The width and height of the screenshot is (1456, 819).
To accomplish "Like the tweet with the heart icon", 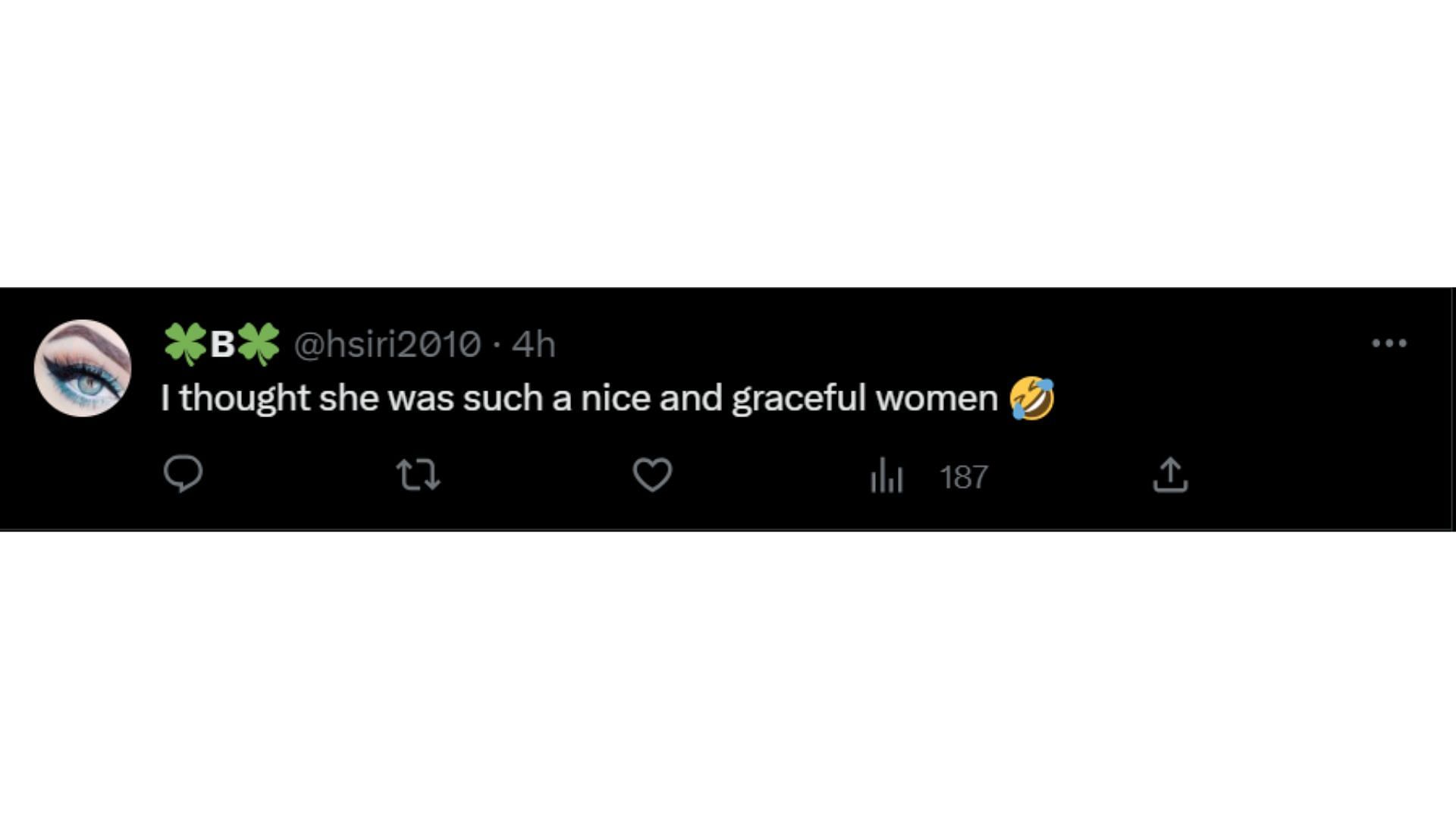I will pos(652,475).
